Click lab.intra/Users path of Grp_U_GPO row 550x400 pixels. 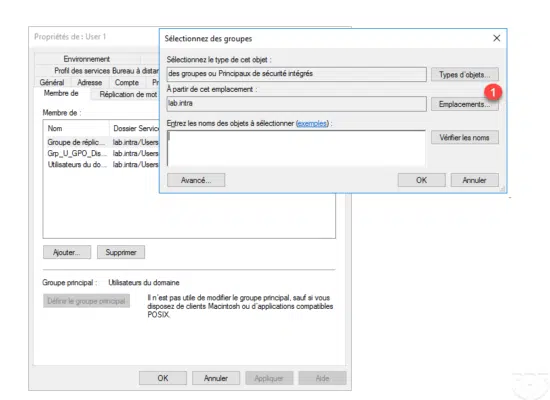pos(135,153)
